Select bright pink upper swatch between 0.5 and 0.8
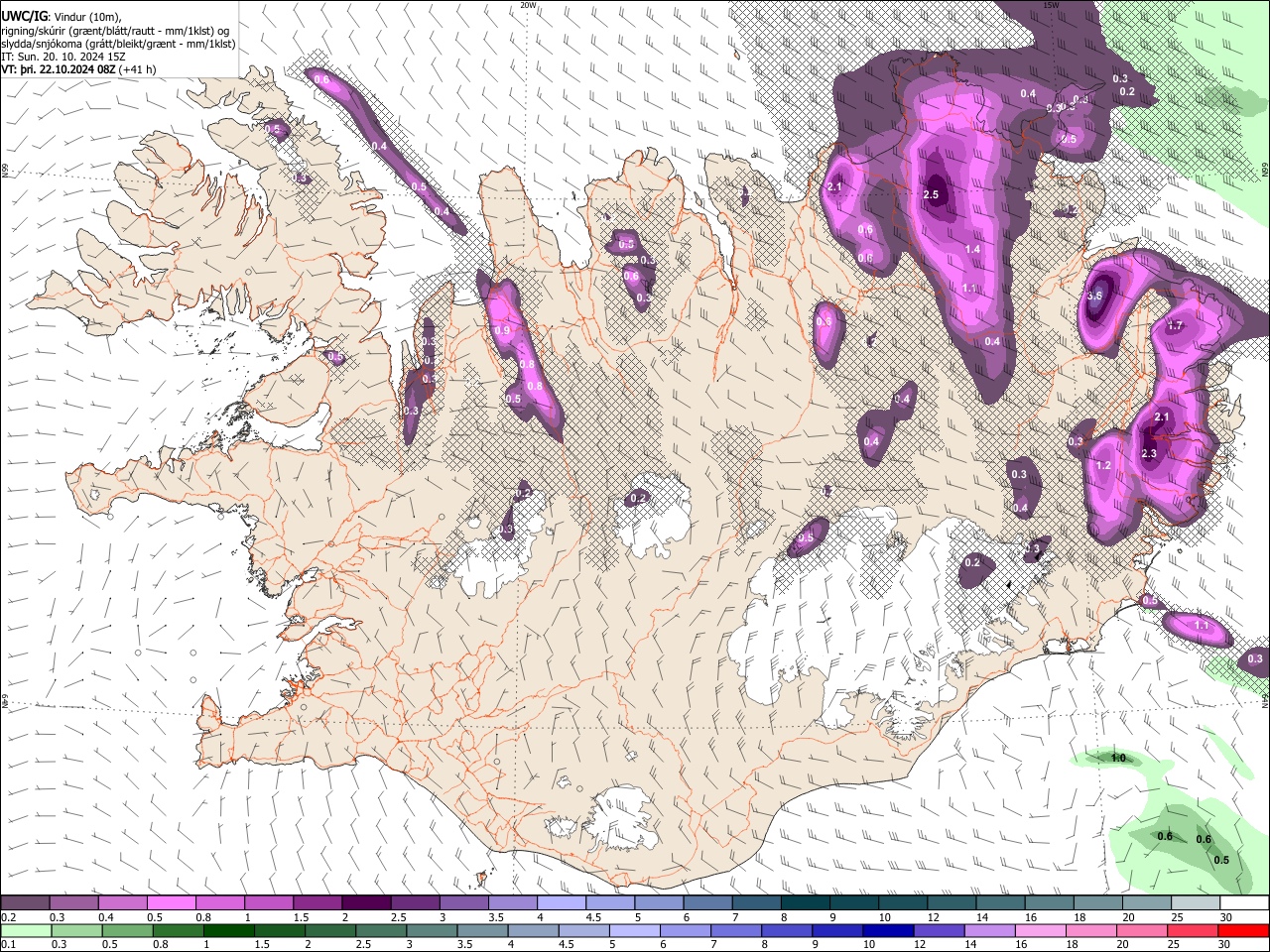 pyautogui.click(x=172, y=903)
